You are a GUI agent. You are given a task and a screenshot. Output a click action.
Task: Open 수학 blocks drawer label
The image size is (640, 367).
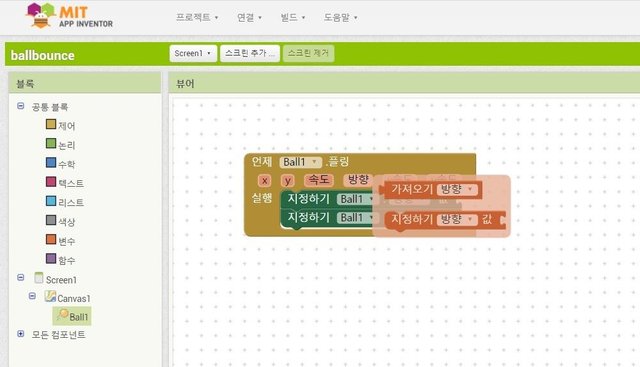coord(67,164)
